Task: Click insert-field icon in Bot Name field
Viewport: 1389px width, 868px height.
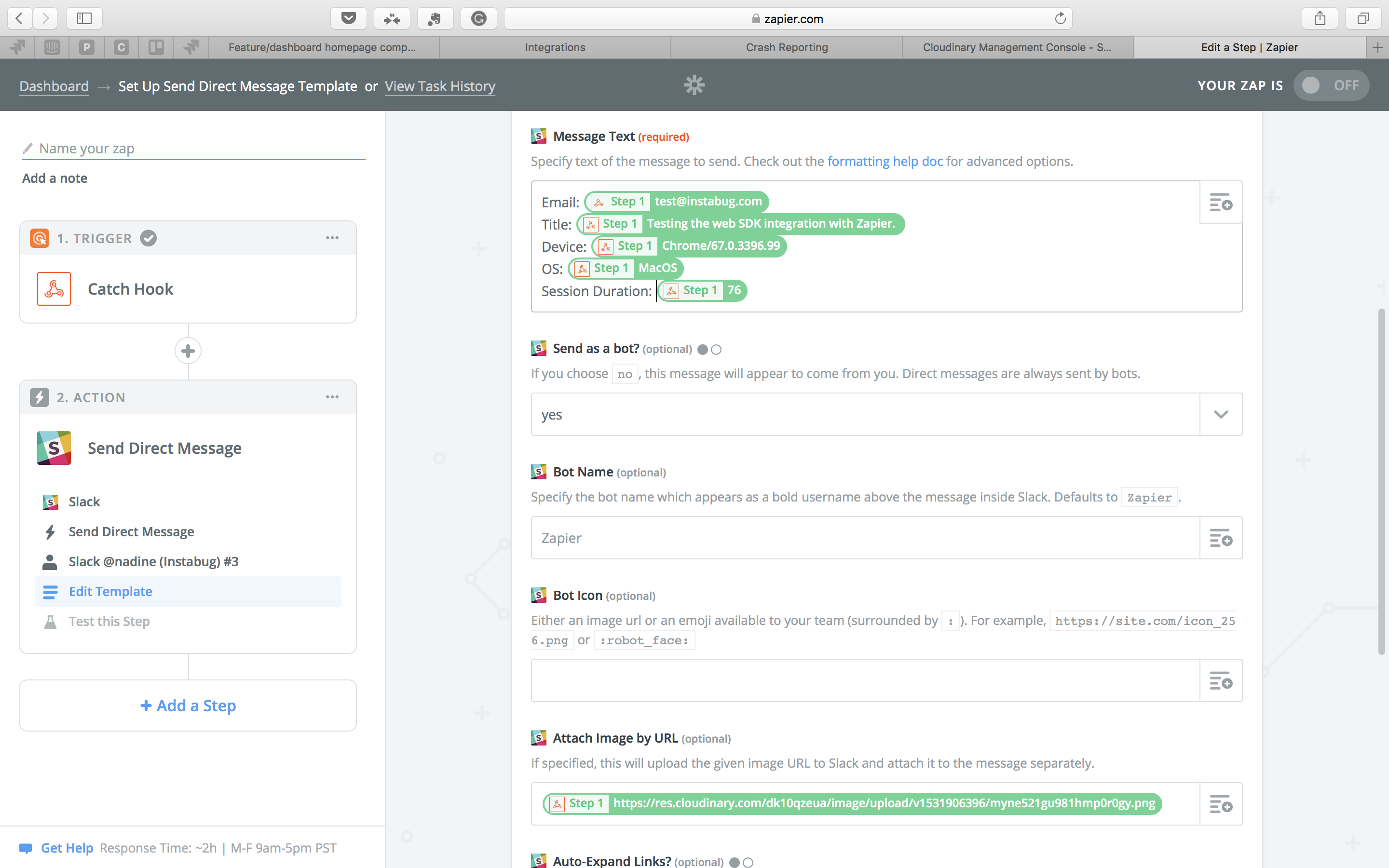Action: [x=1220, y=538]
